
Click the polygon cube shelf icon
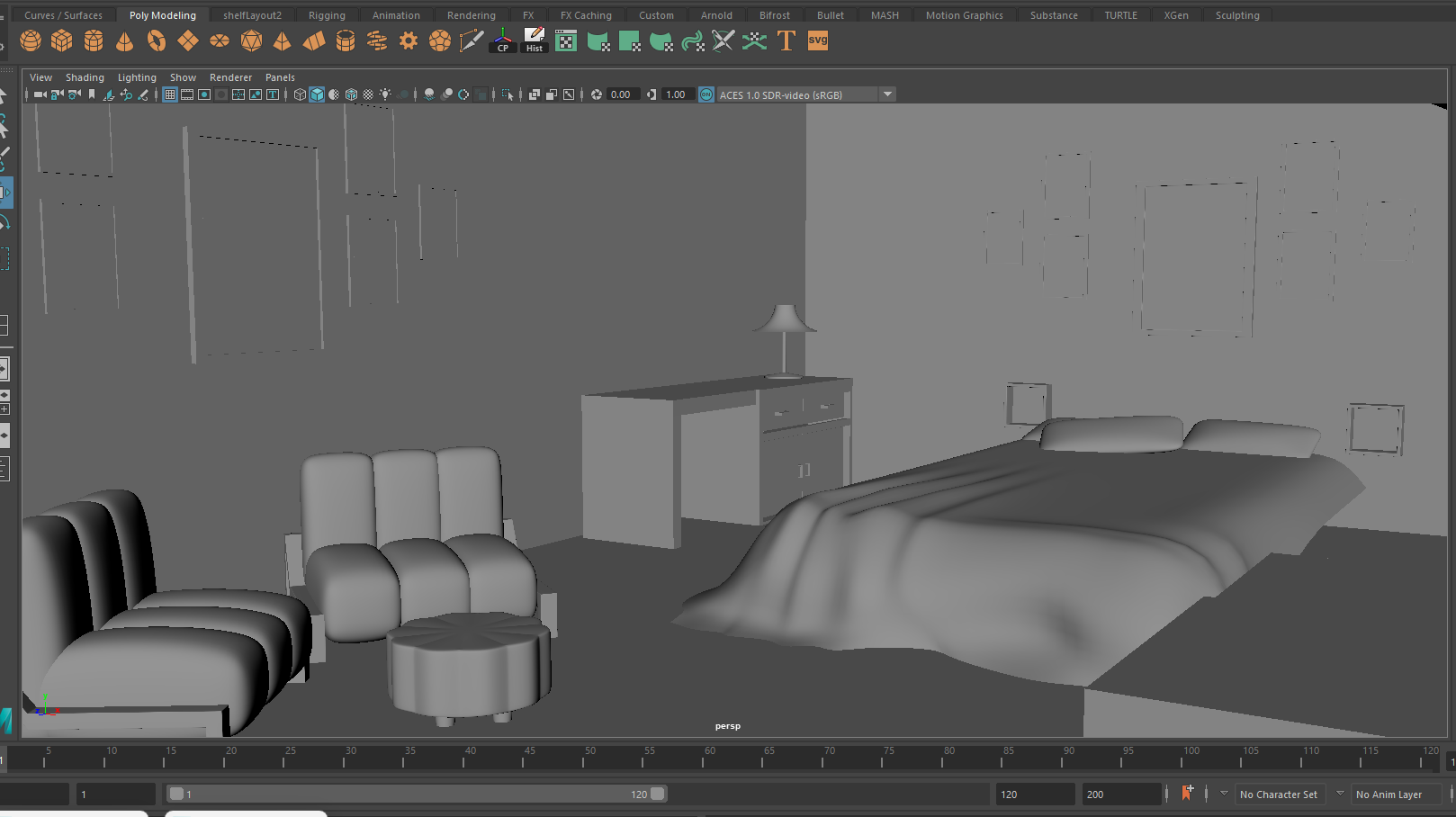[x=62, y=40]
